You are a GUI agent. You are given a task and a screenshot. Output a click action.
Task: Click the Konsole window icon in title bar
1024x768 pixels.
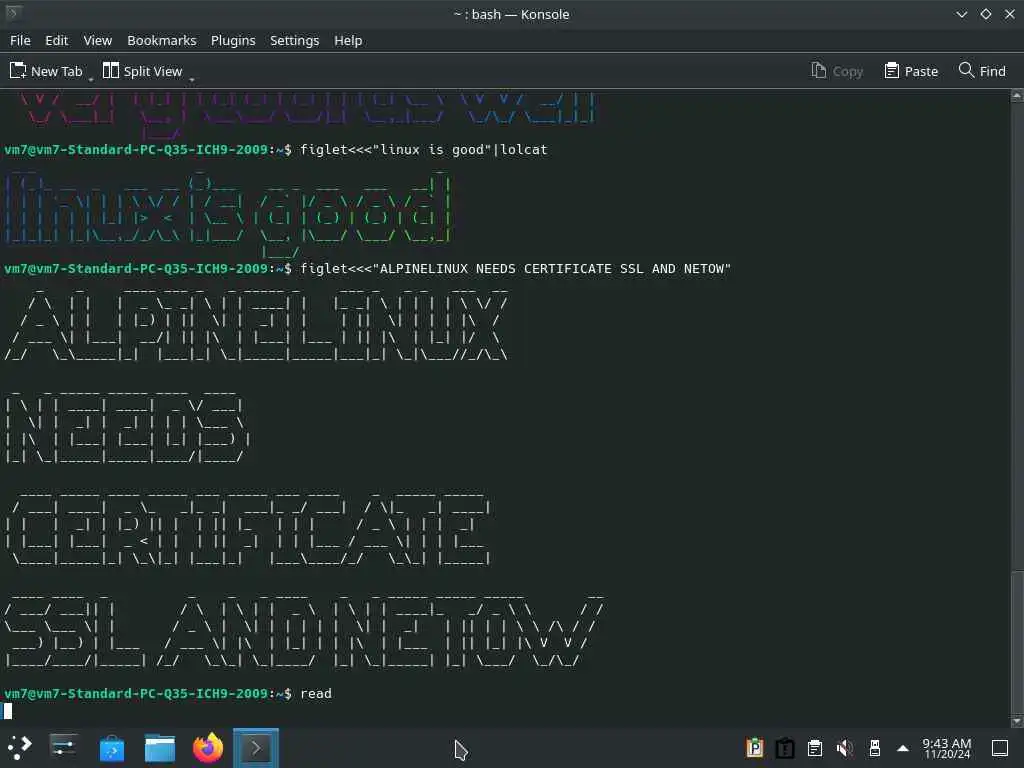(13, 13)
